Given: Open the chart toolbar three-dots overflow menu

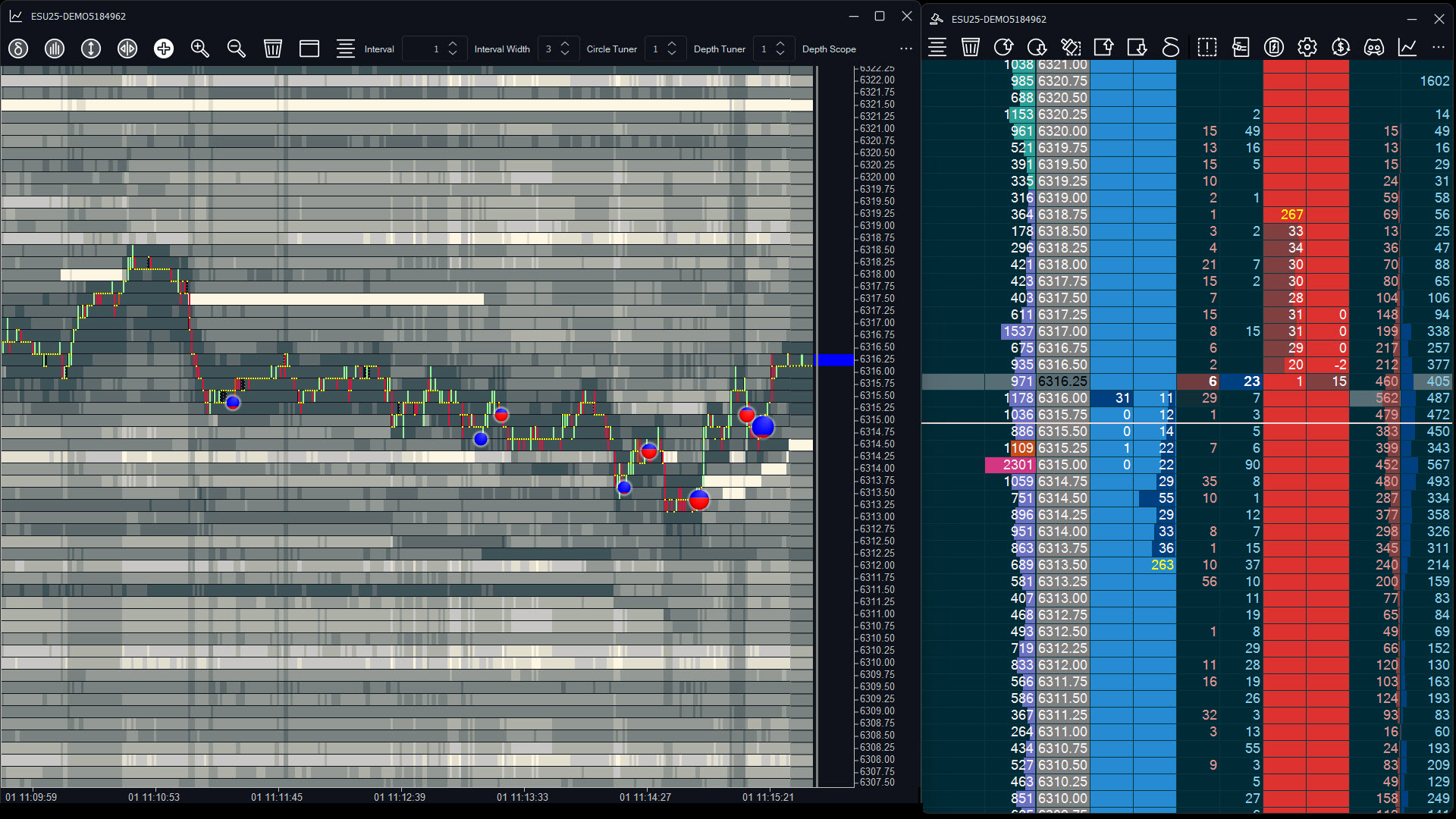Looking at the screenshot, I should tap(906, 49).
